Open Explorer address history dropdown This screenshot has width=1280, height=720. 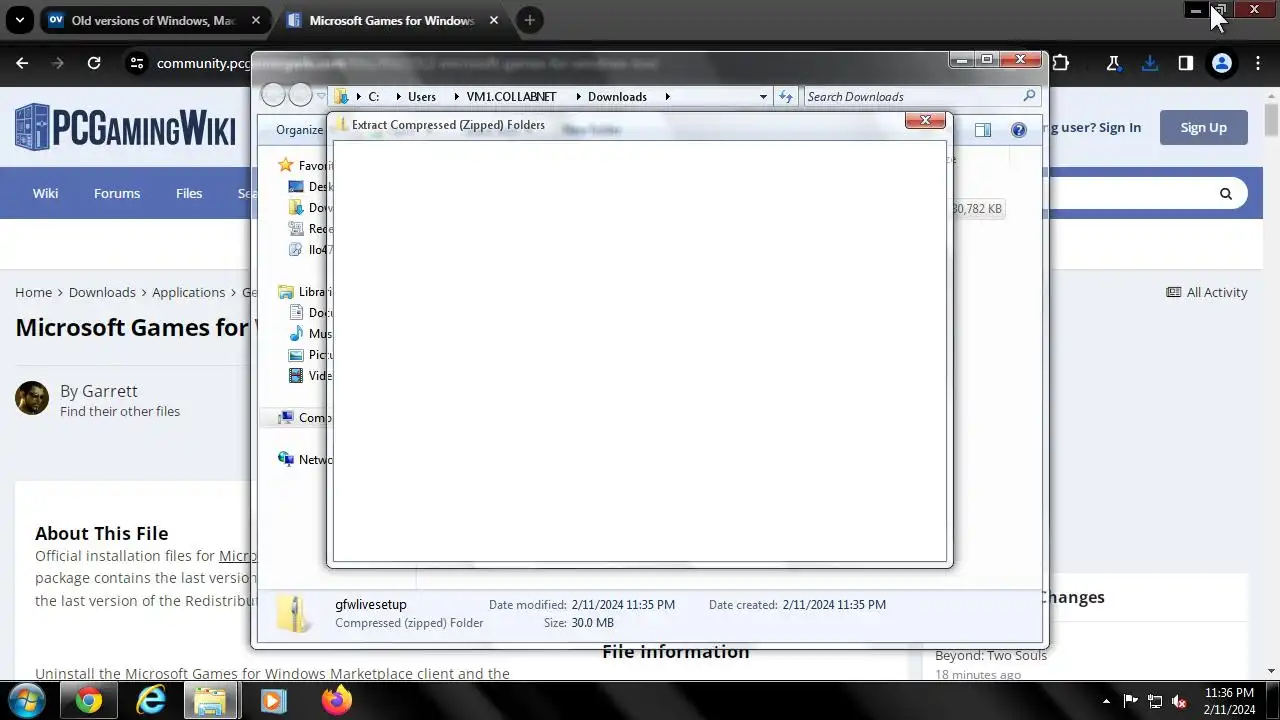(763, 96)
